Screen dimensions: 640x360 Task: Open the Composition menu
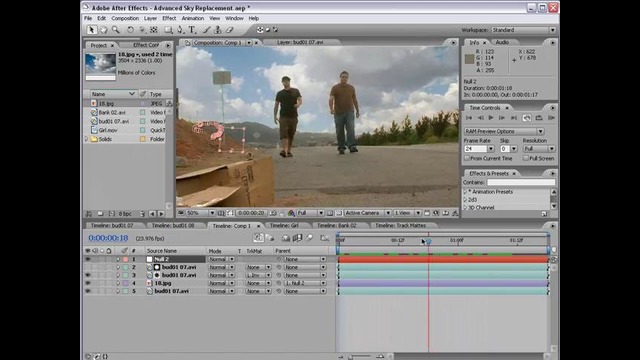125,18
